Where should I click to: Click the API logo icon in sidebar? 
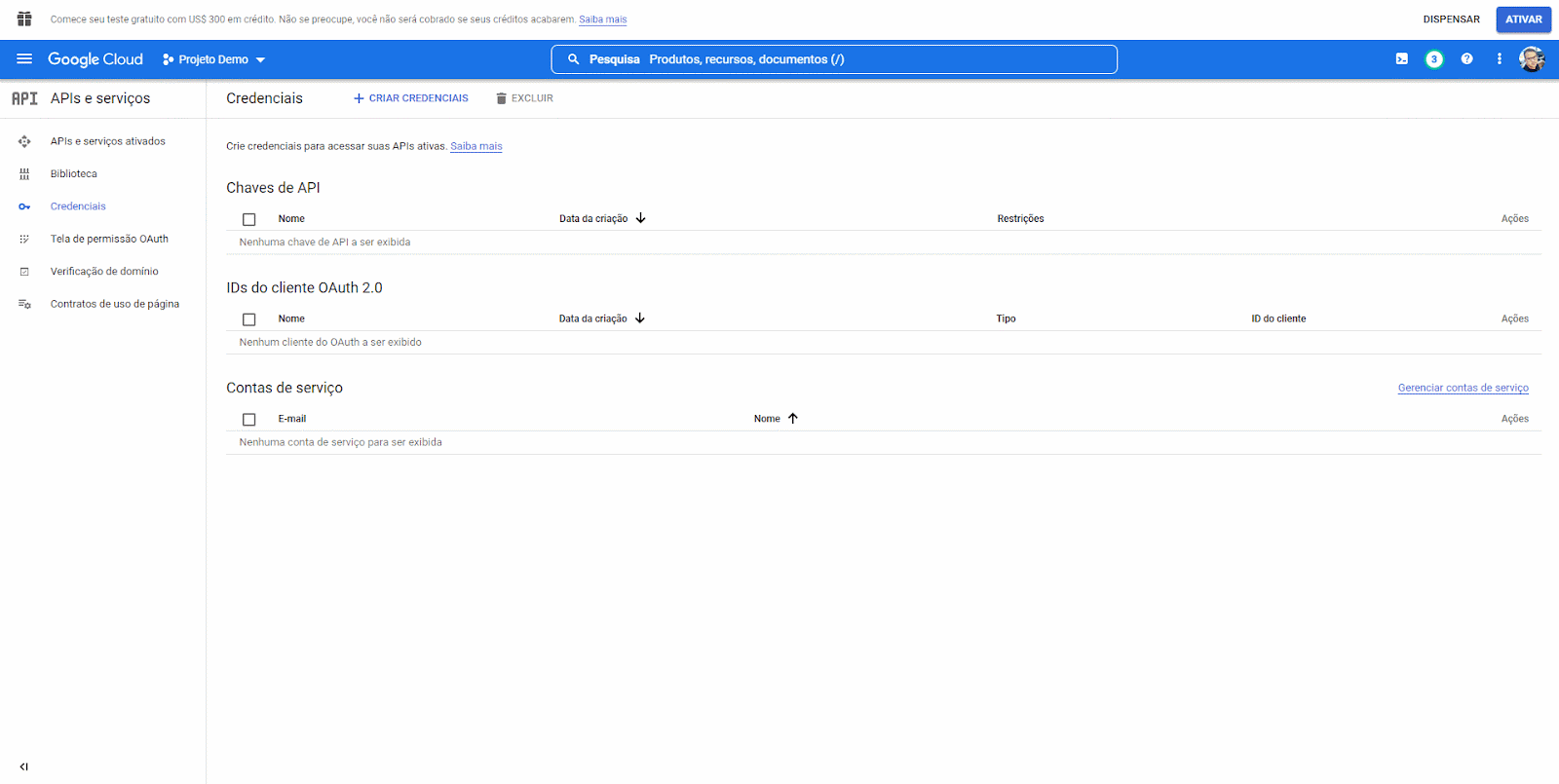[x=24, y=98]
